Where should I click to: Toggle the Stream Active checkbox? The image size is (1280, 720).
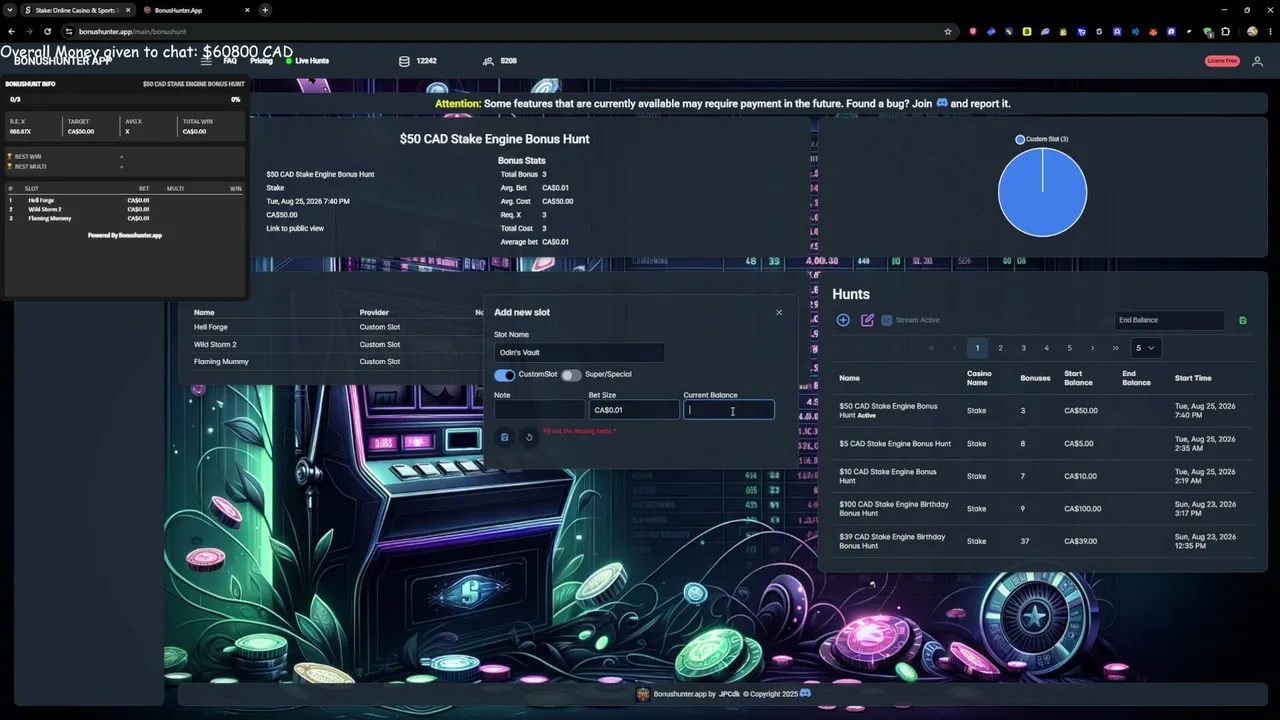886,320
